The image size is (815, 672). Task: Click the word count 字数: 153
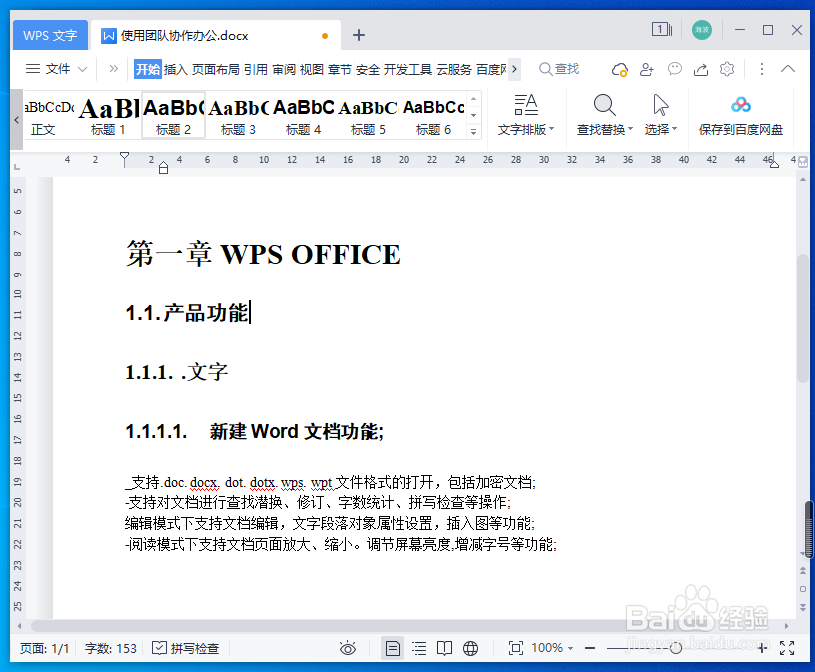pyautogui.click(x=111, y=648)
